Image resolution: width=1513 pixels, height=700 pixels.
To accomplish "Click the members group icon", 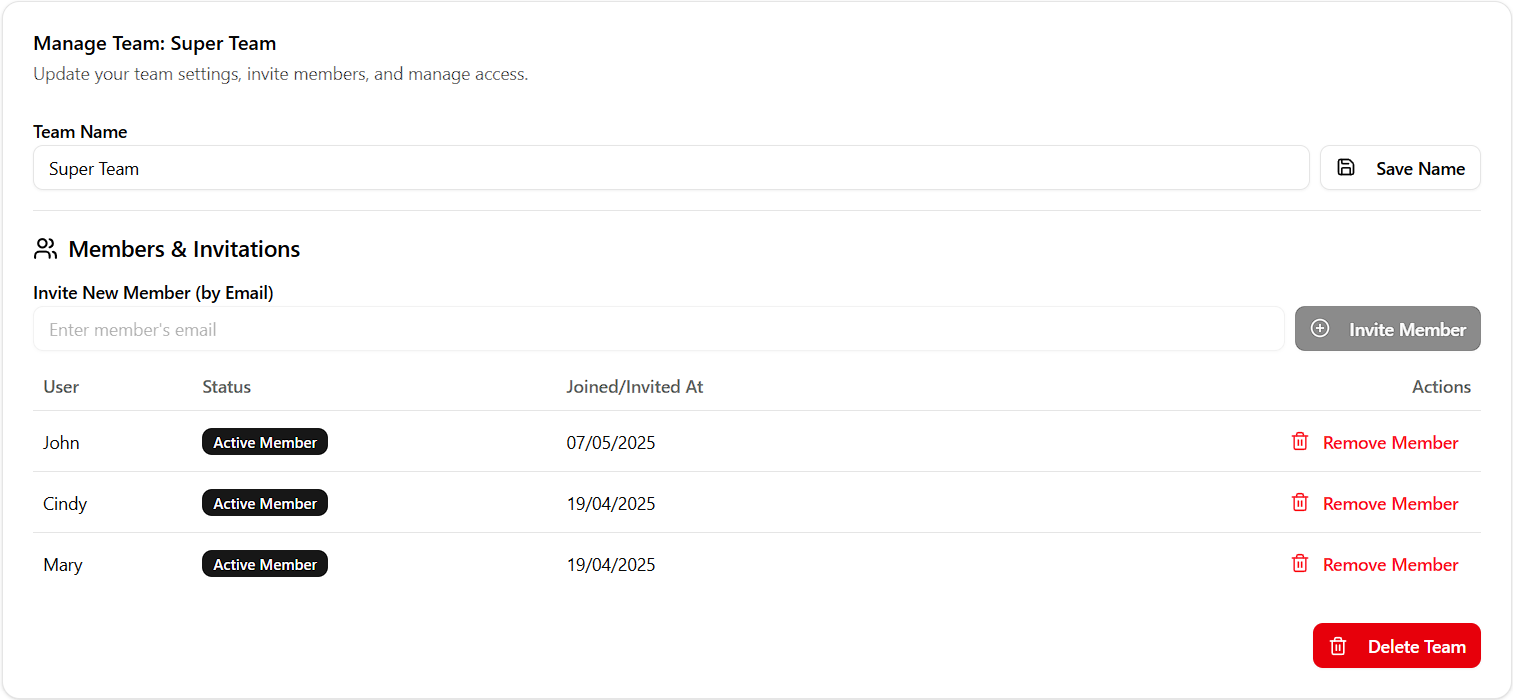I will coord(46,249).
